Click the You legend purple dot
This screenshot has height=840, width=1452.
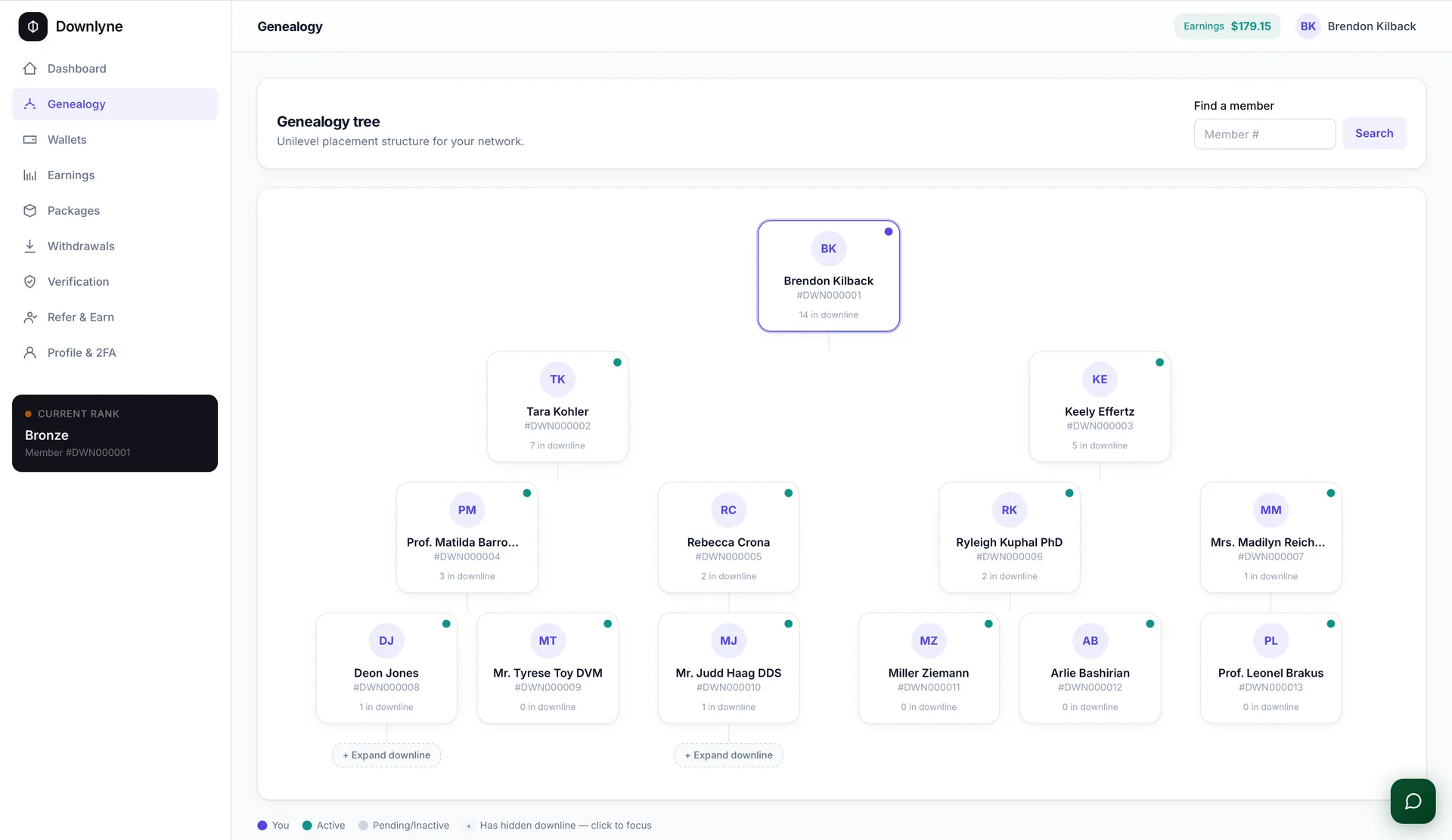pyautogui.click(x=262, y=826)
